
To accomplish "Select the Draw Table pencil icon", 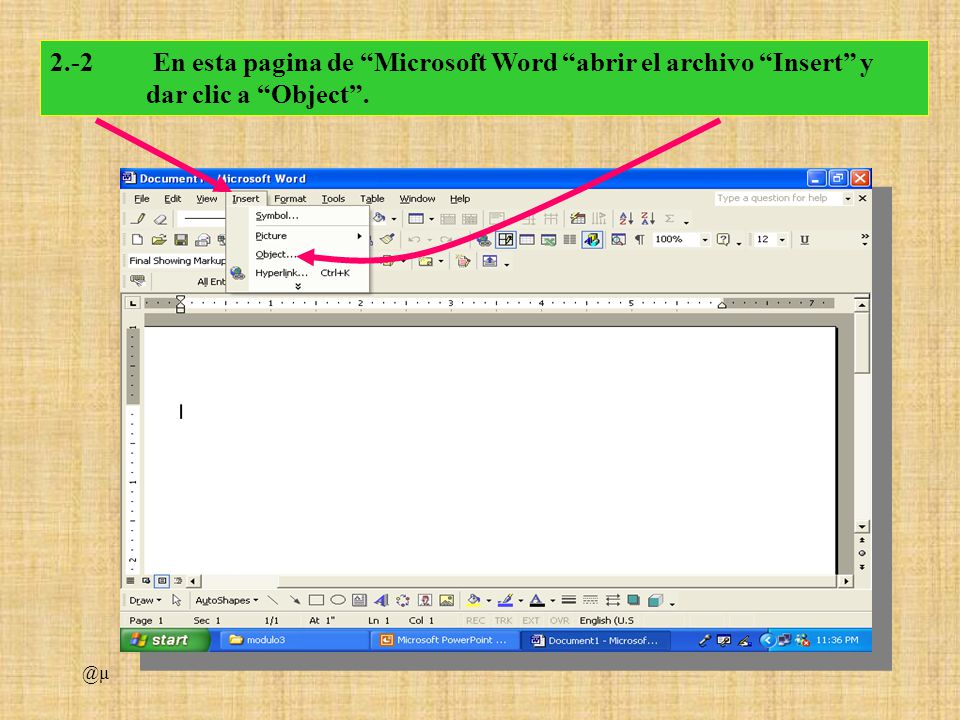I will 139,219.
